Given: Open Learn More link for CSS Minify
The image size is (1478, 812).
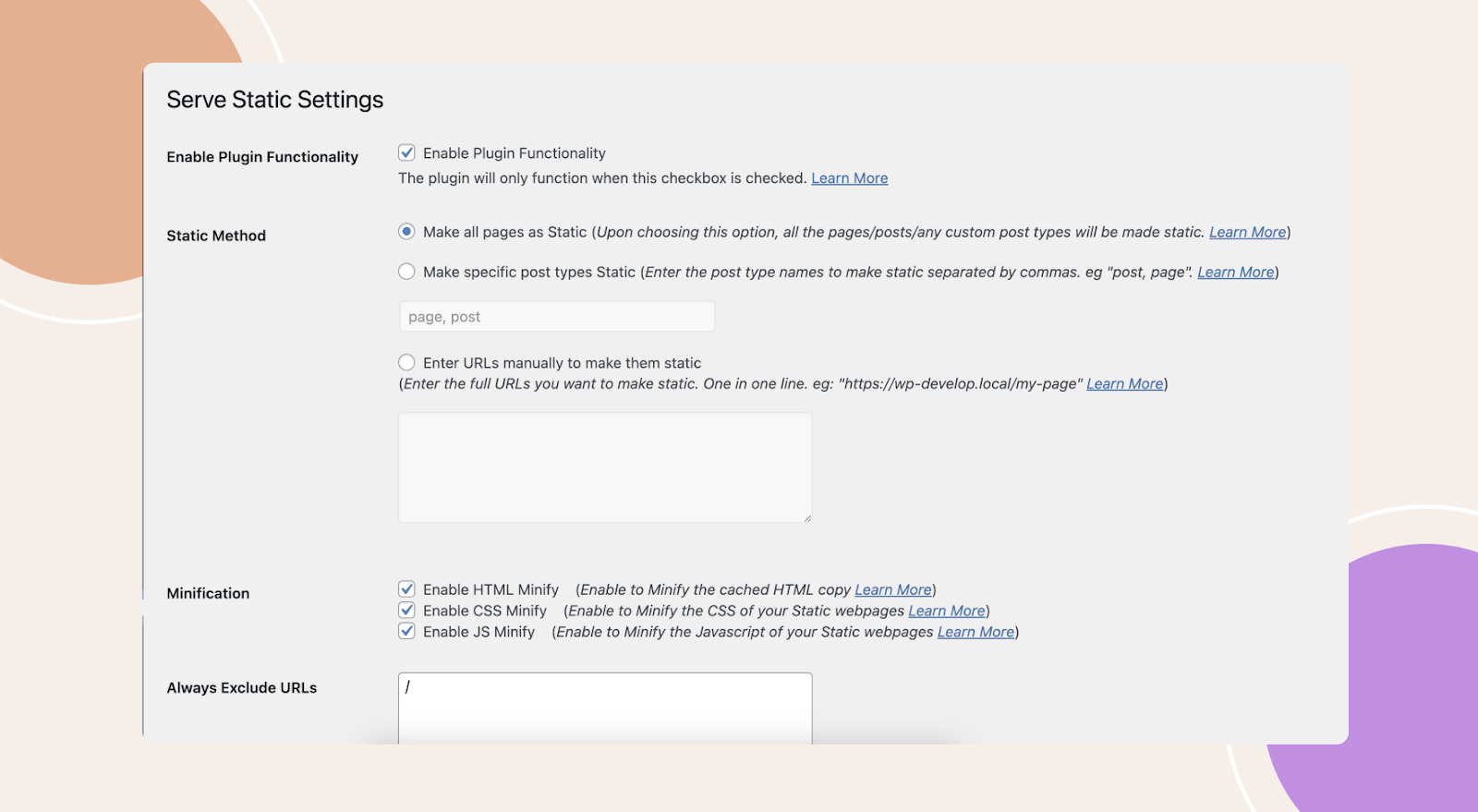Looking at the screenshot, I should coord(947,611).
